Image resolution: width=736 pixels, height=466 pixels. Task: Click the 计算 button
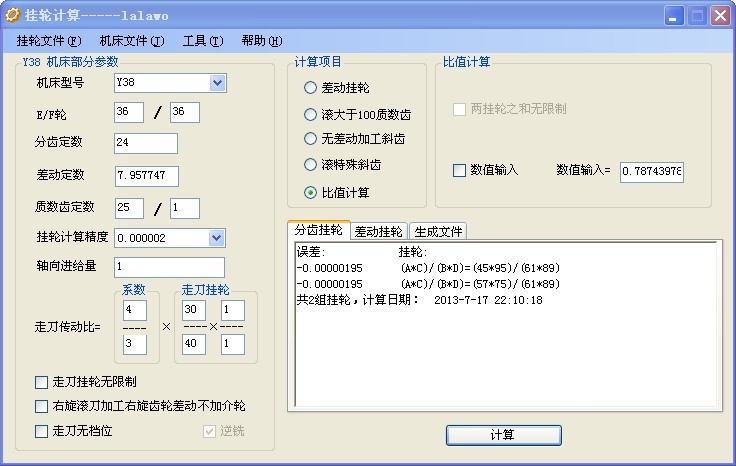tap(503, 435)
